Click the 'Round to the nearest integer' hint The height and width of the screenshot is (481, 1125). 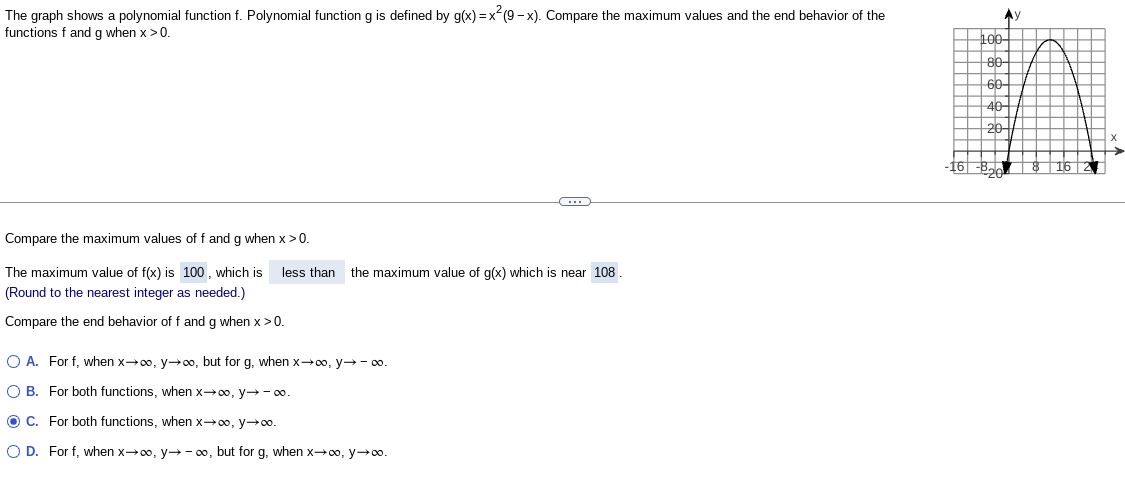click(125, 293)
